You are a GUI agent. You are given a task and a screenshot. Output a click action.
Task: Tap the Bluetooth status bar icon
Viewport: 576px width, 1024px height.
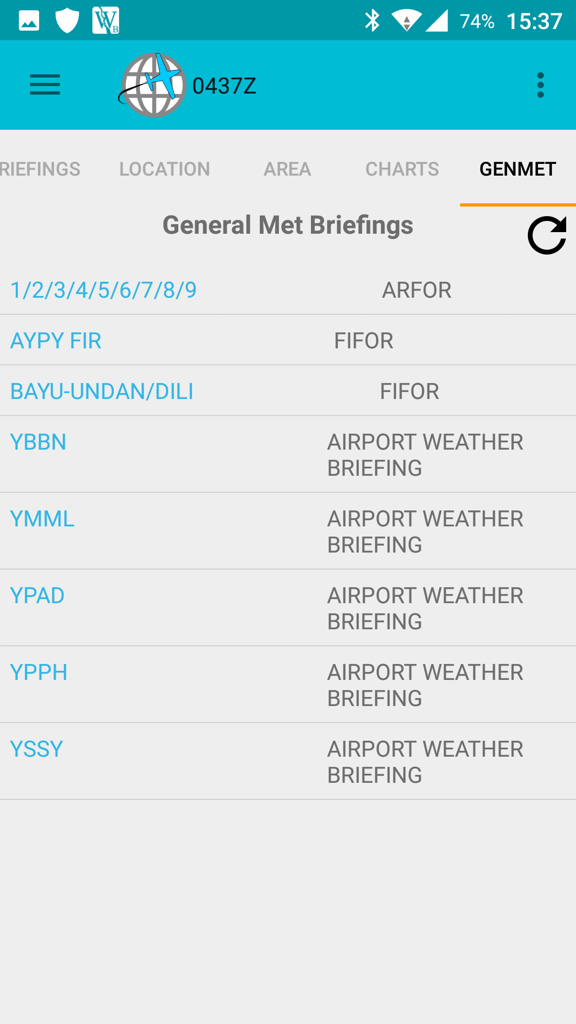[372, 21]
